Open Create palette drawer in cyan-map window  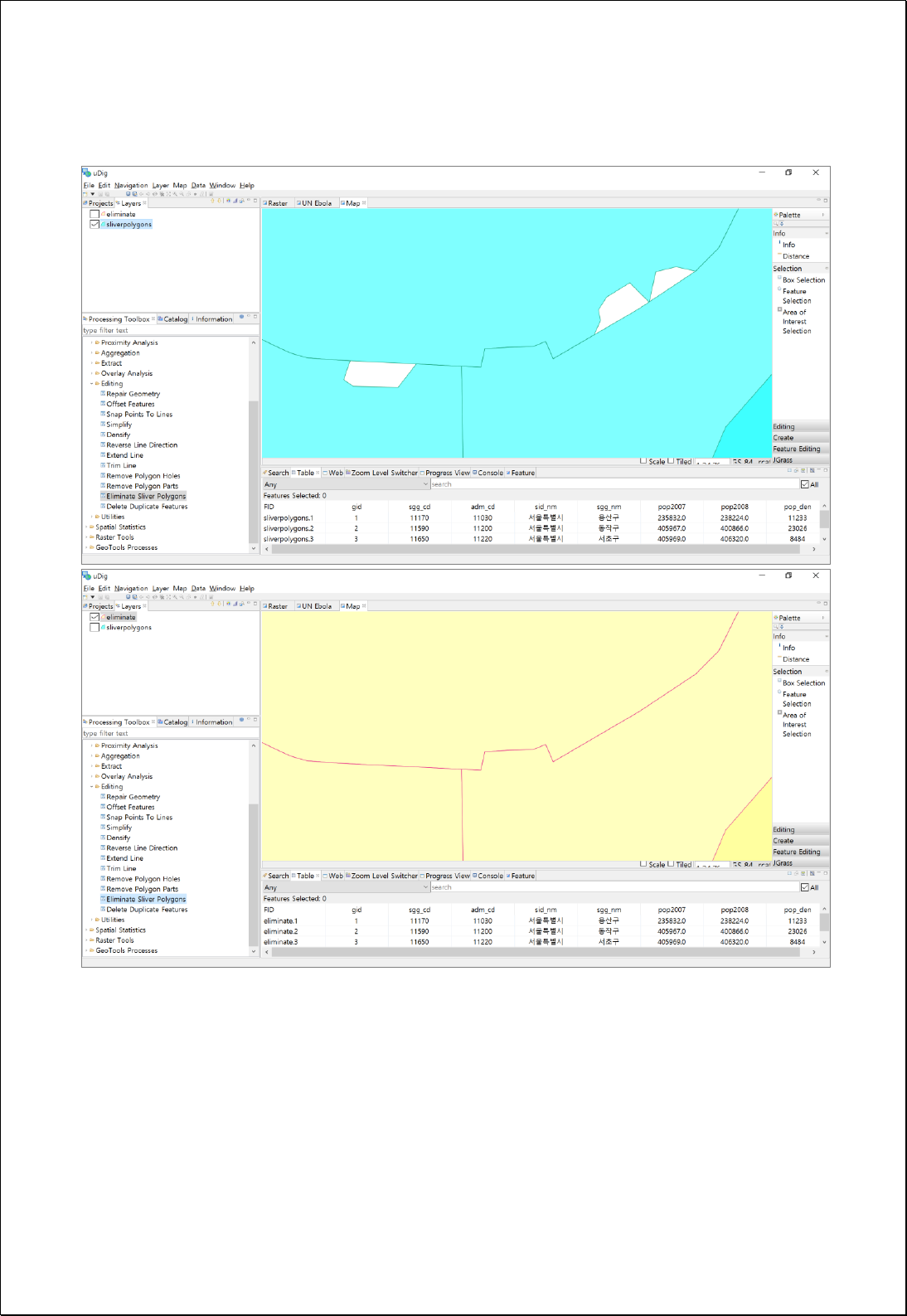coord(800,438)
